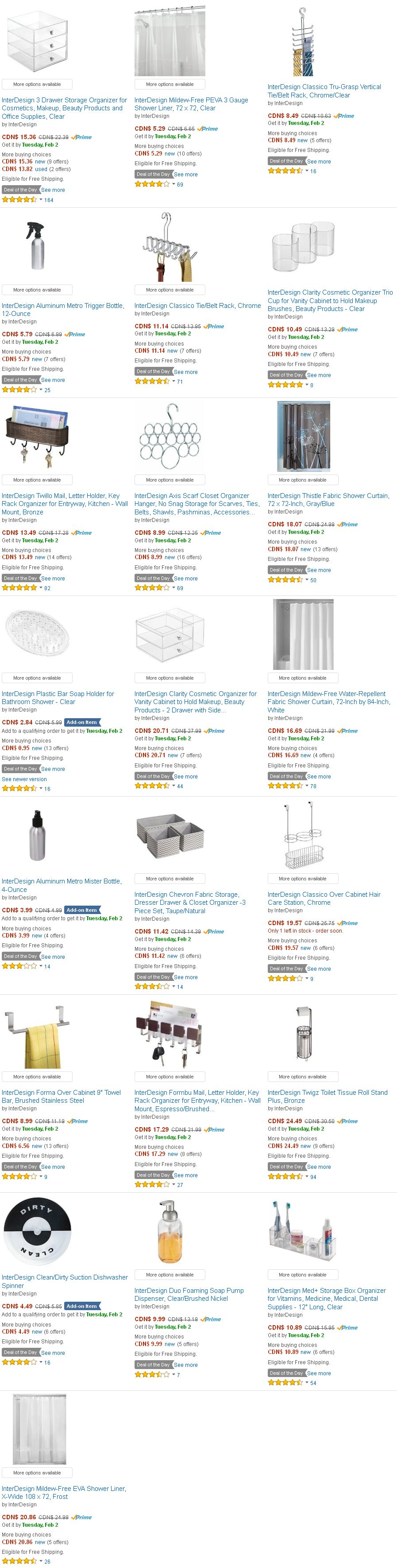The width and height of the screenshot is (397, 1568).
Task: Open See newer version link for soap holder
Action: point(24,778)
